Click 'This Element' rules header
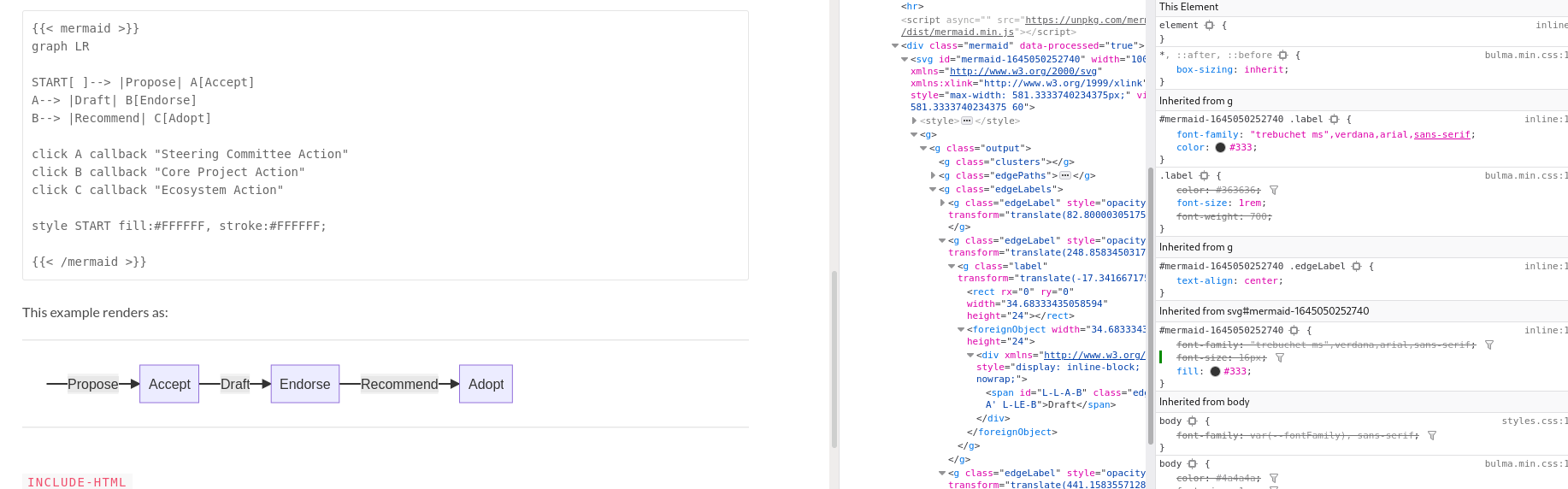This screenshot has width=1568, height=489. point(1188,7)
